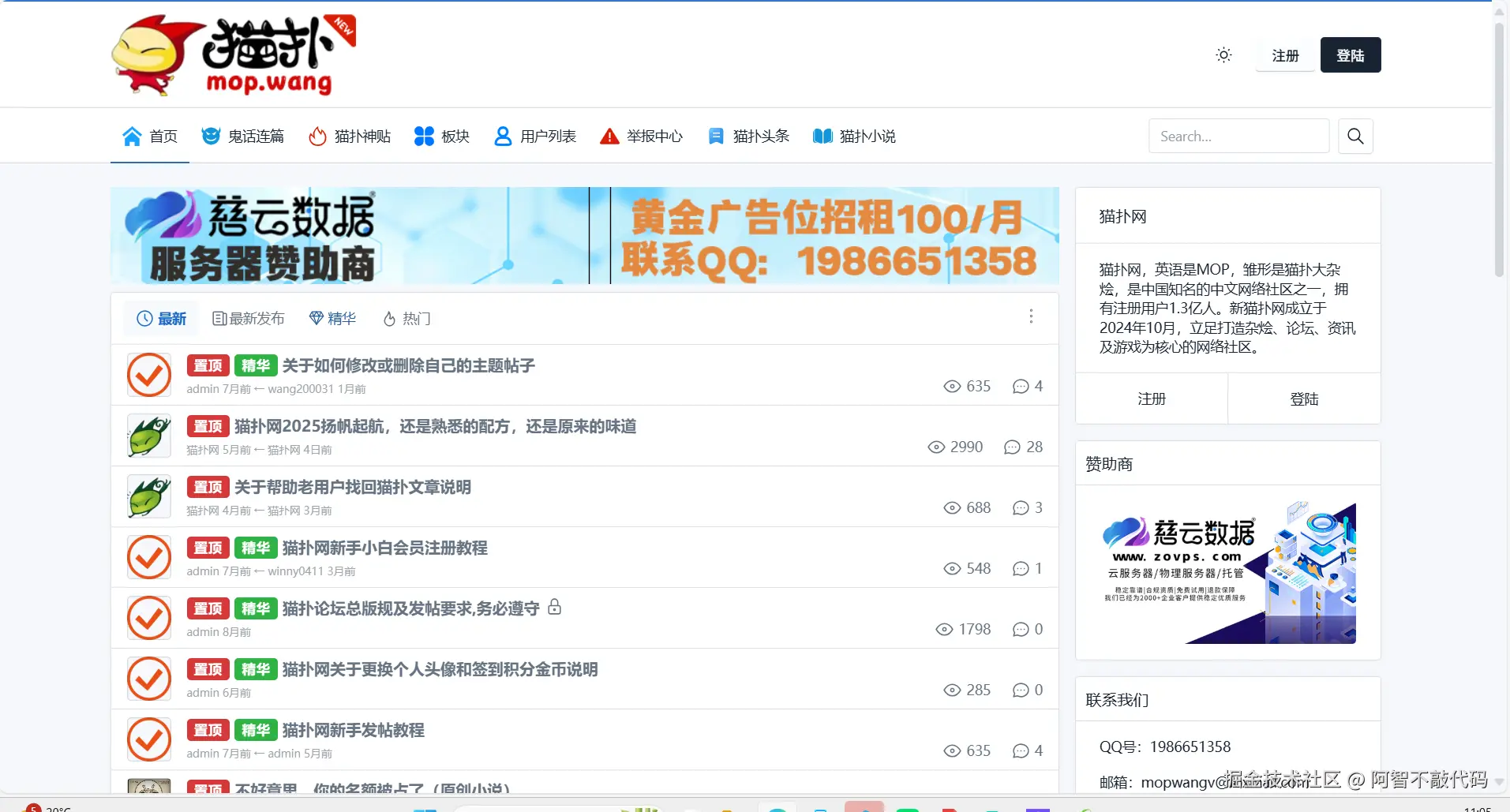Click 注册 in the 猫扑网 sidebar card
The width and height of the screenshot is (1510, 812).
click(x=1152, y=399)
